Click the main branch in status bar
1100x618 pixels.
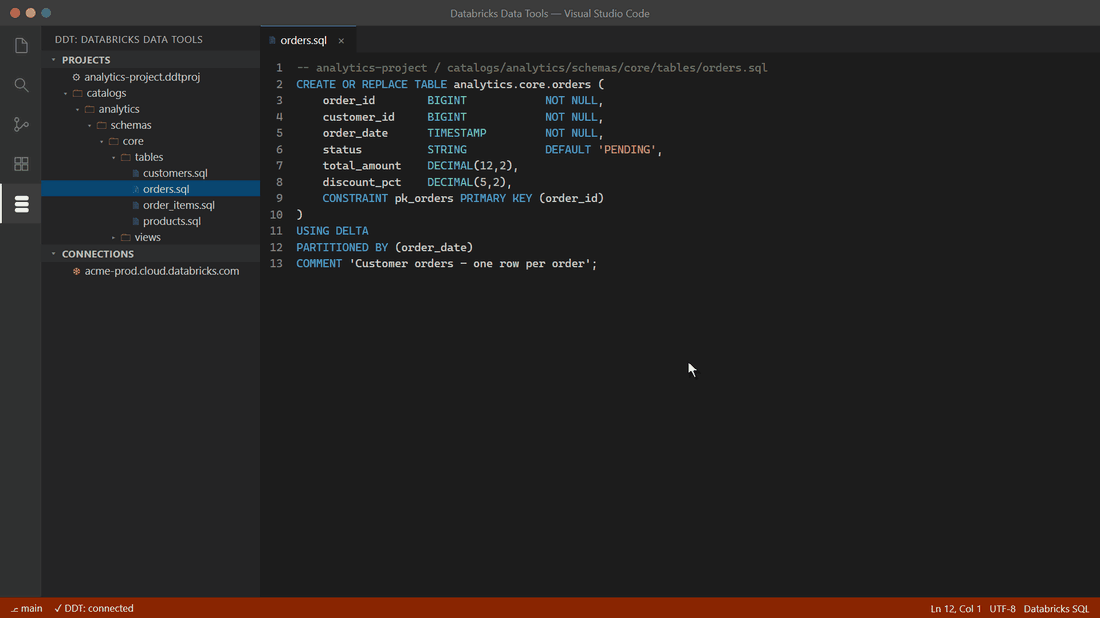pos(26,608)
